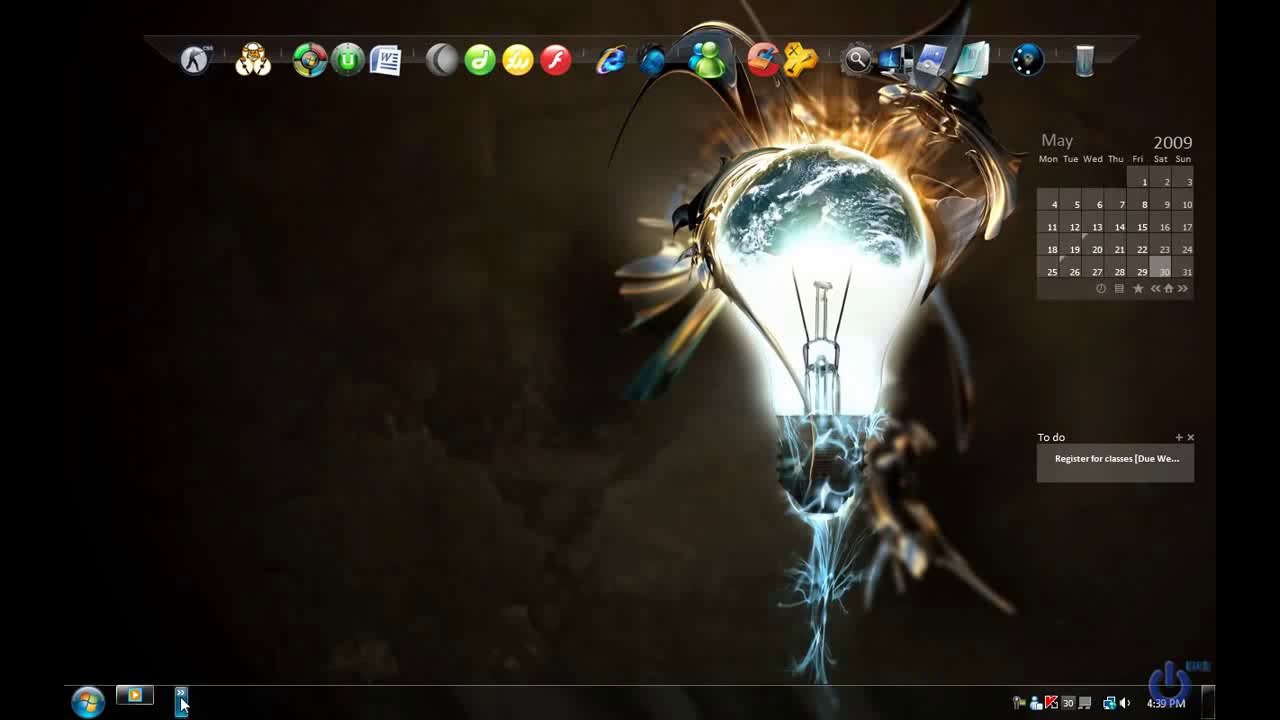The width and height of the screenshot is (1280, 720).
Task: Click the media player taskbar button
Action: (x=134, y=695)
